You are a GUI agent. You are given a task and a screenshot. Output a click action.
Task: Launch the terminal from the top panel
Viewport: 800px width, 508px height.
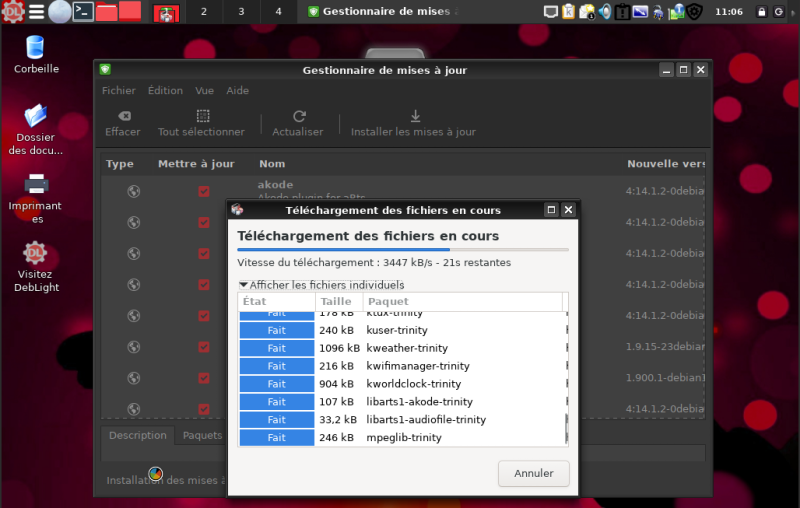[x=84, y=12]
